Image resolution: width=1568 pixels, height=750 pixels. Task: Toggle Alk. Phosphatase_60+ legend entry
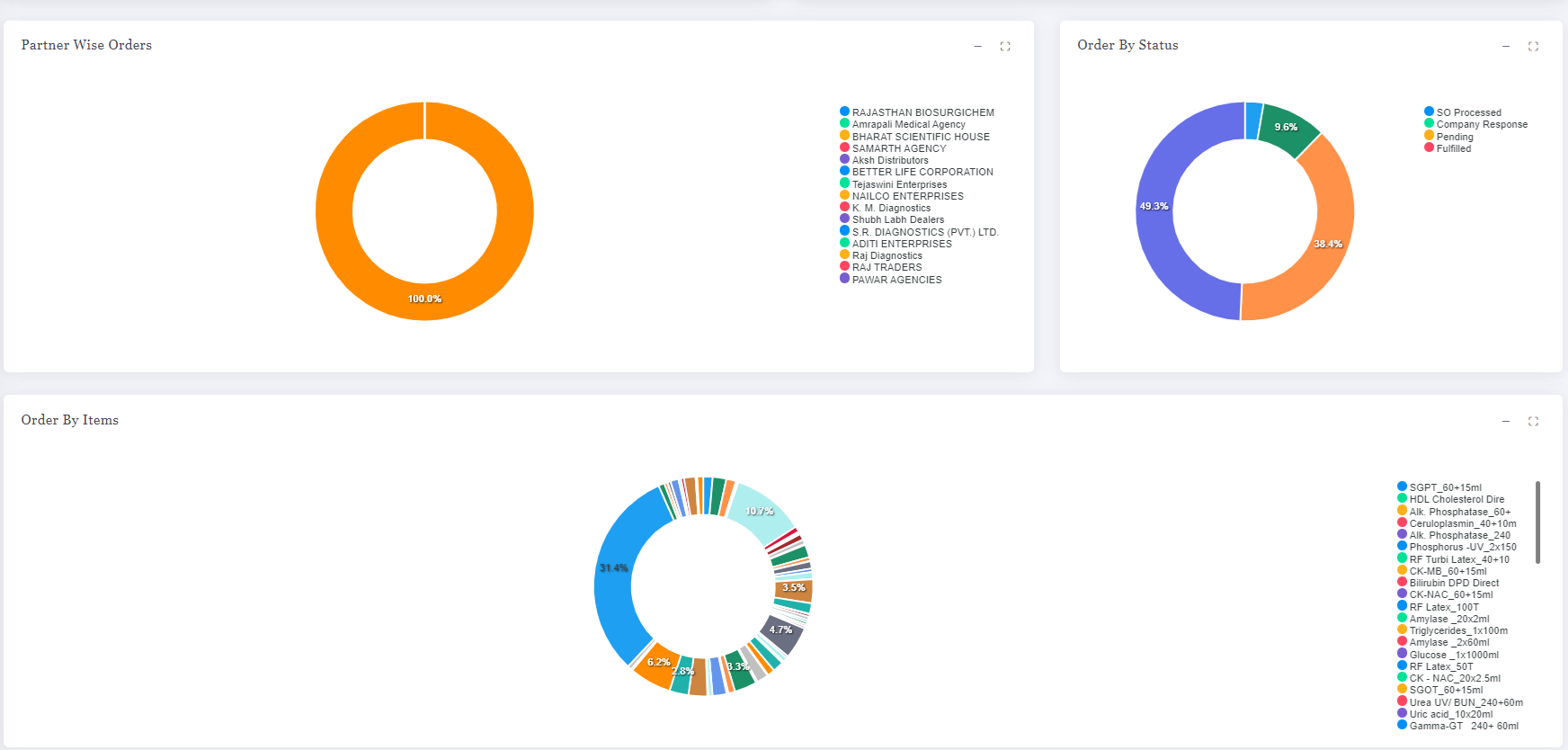[1454, 512]
